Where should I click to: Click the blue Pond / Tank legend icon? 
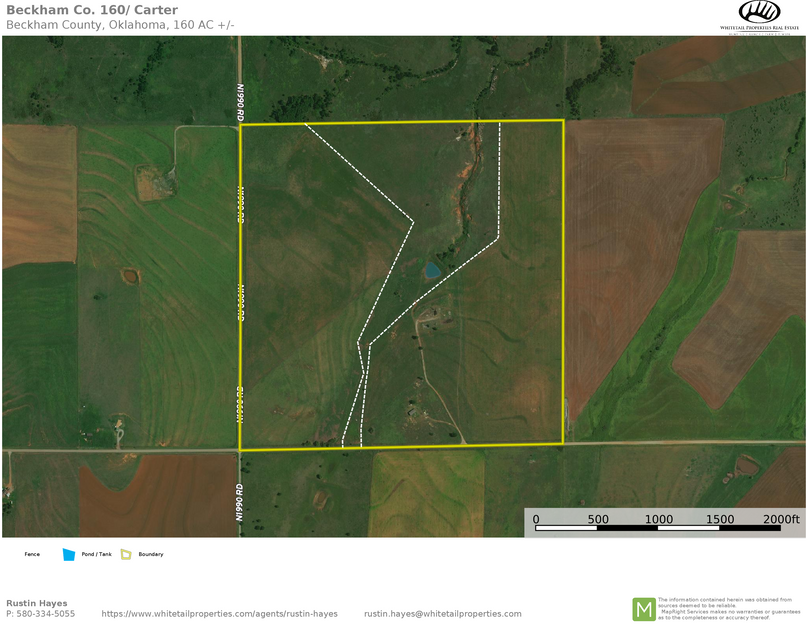69,554
